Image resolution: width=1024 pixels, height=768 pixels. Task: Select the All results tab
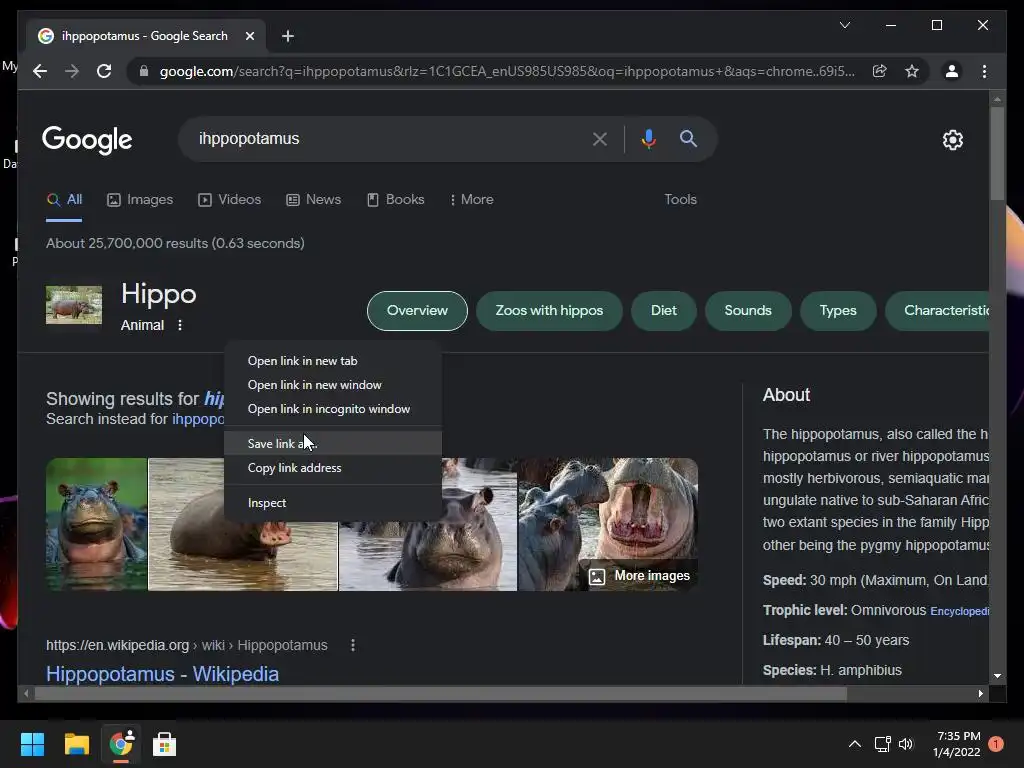tap(64, 200)
